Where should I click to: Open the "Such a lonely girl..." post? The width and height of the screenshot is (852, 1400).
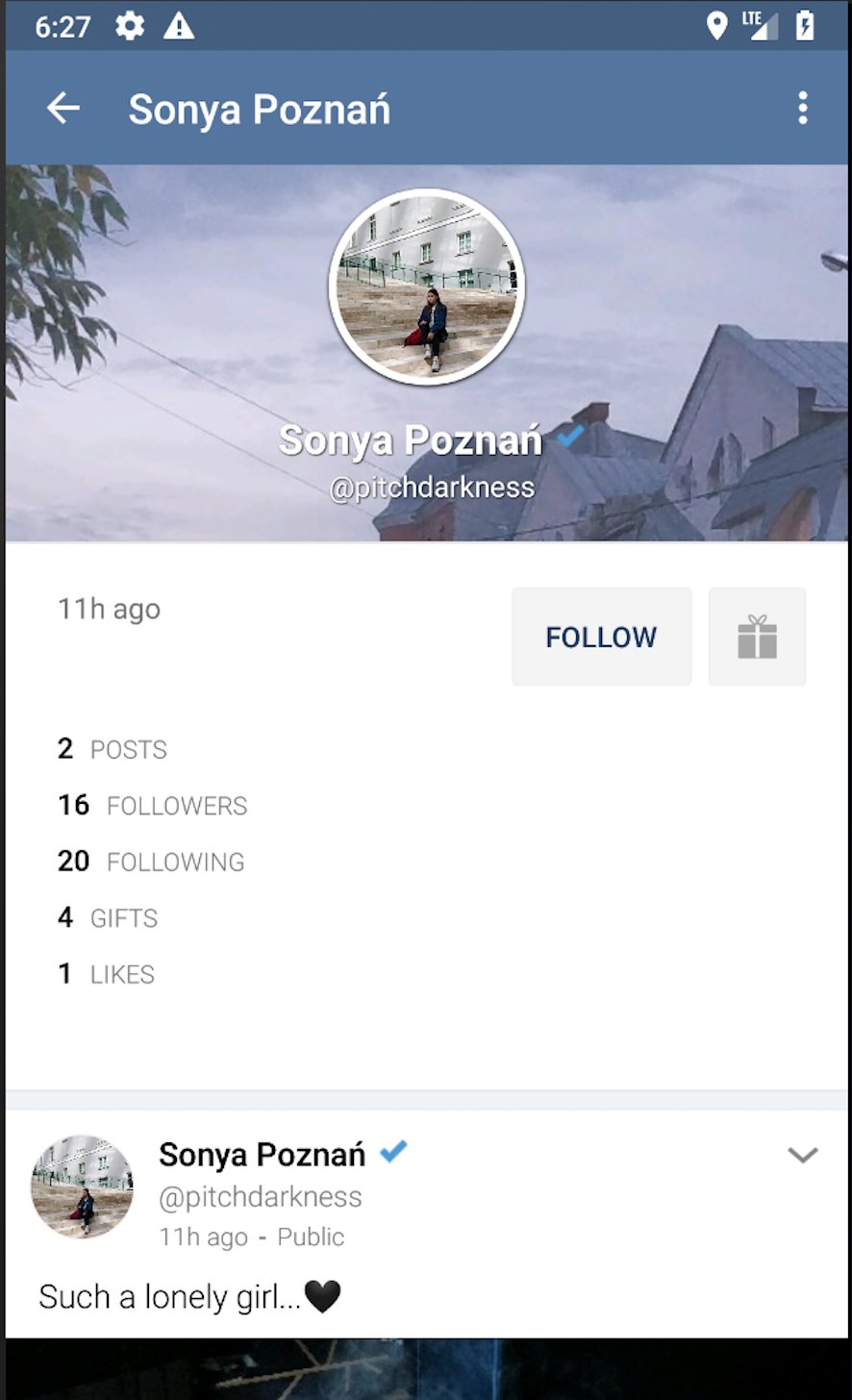point(190,1297)
